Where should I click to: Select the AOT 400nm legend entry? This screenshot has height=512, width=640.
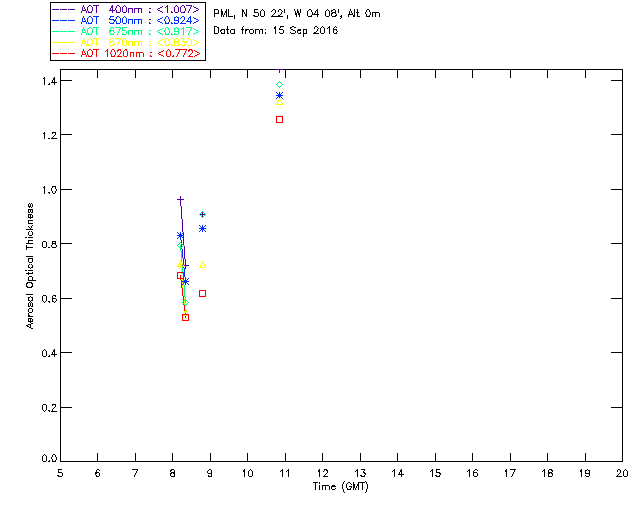(x=127, y=9)
